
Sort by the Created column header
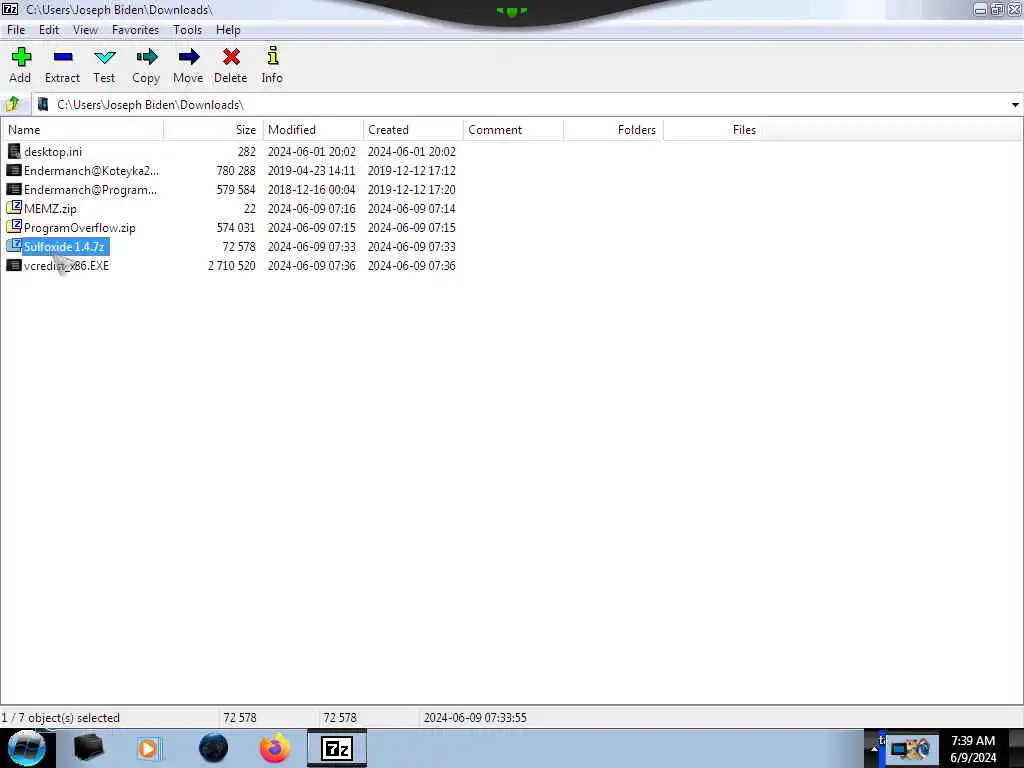(413, 130)
